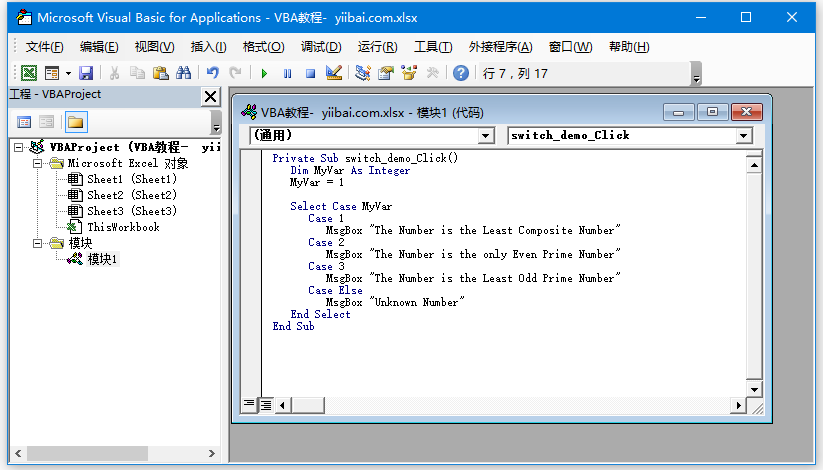823x470 pixels.
Task: Open the 工具(T) menu
Action: [433, 47]
